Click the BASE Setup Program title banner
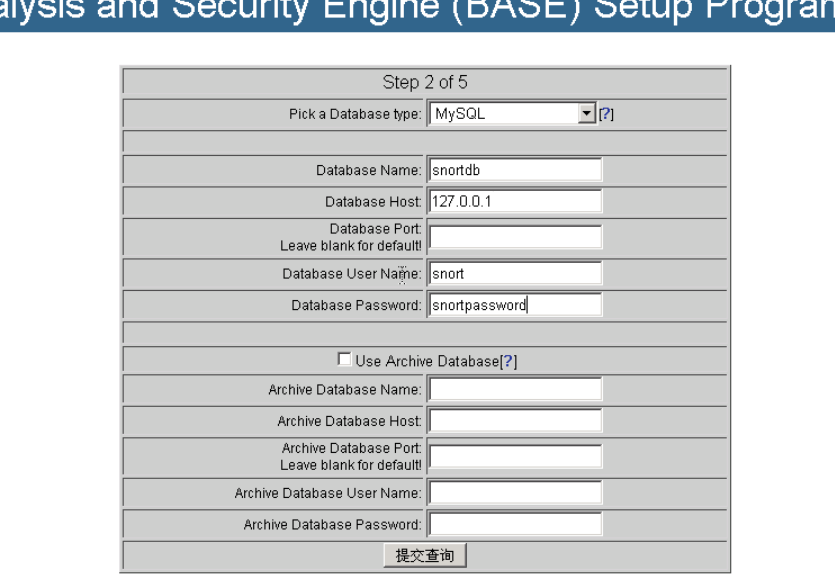 417,20
